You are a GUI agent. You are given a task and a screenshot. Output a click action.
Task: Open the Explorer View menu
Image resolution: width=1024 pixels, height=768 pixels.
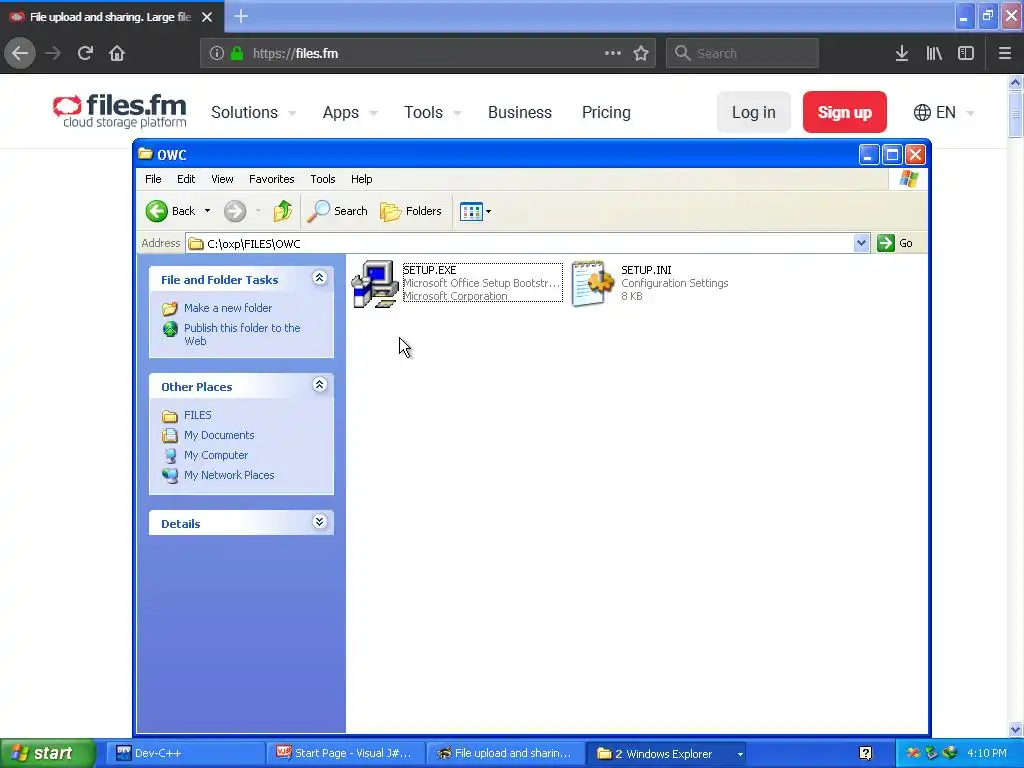(222, 179)
